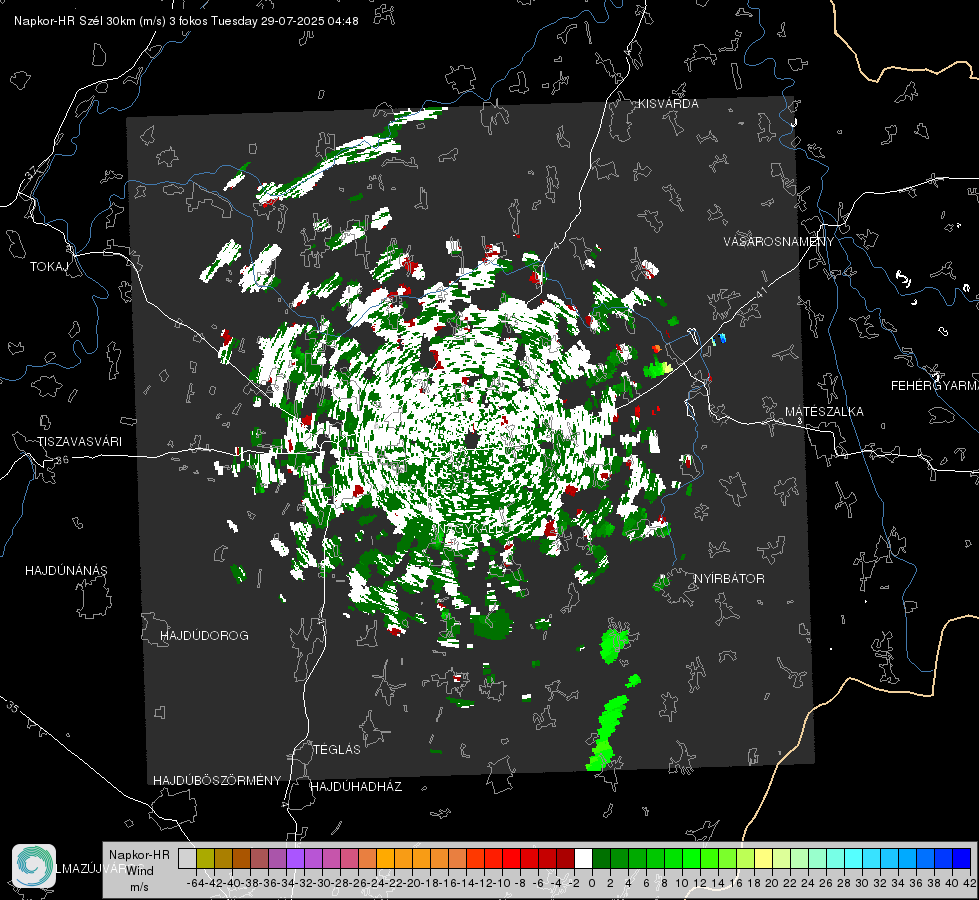This screenshot has width=979, height=900.
Task: Click the white swatch between -2 and 0
Action: click(x=583, y=858)
